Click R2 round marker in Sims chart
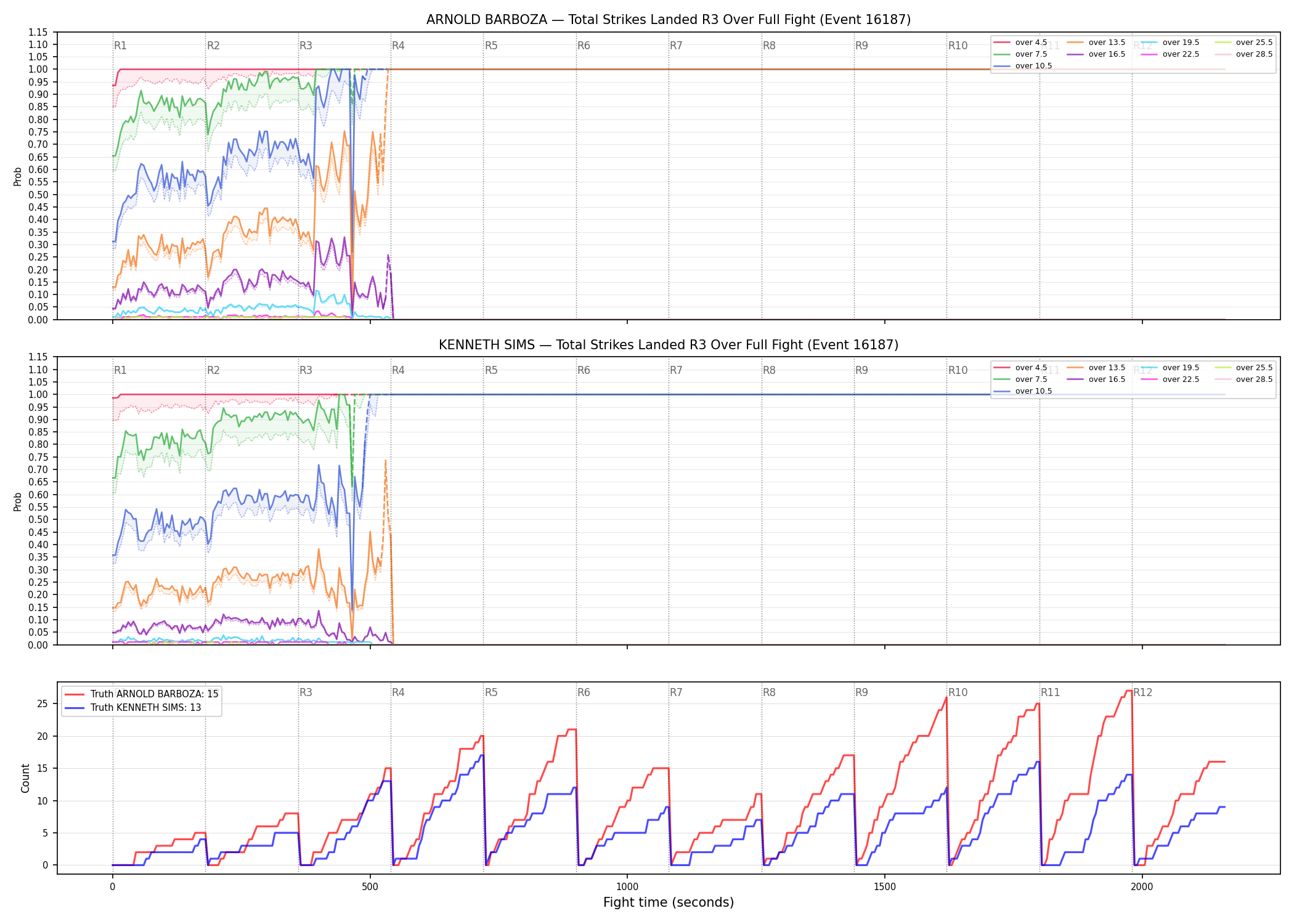The image size is (1294, 924). [x=213, y=370]
